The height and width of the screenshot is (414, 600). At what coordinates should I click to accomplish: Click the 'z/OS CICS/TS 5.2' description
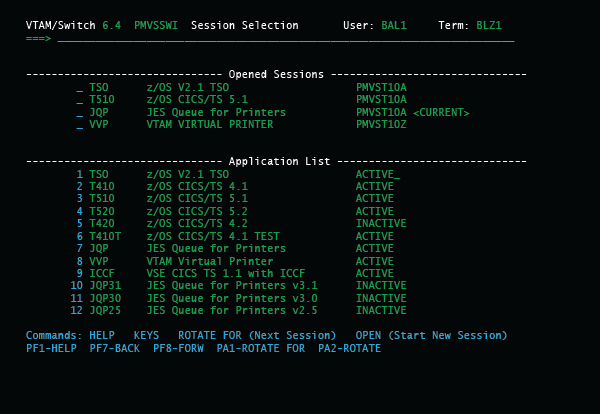click(x=197, y=212)
